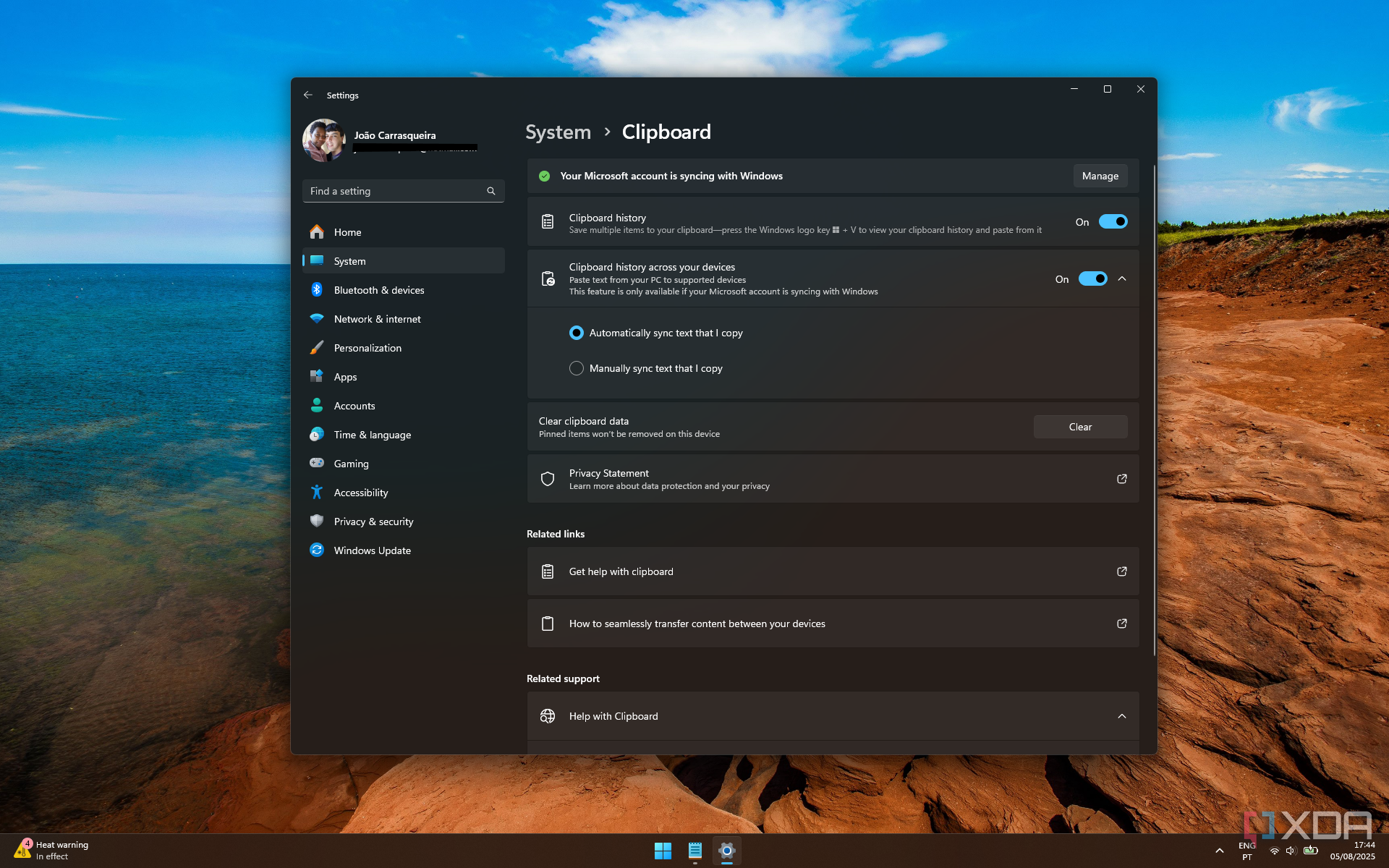Open Apps settings from sidebar
Screen dimensions: 1389x868
(x=404, y=376)
